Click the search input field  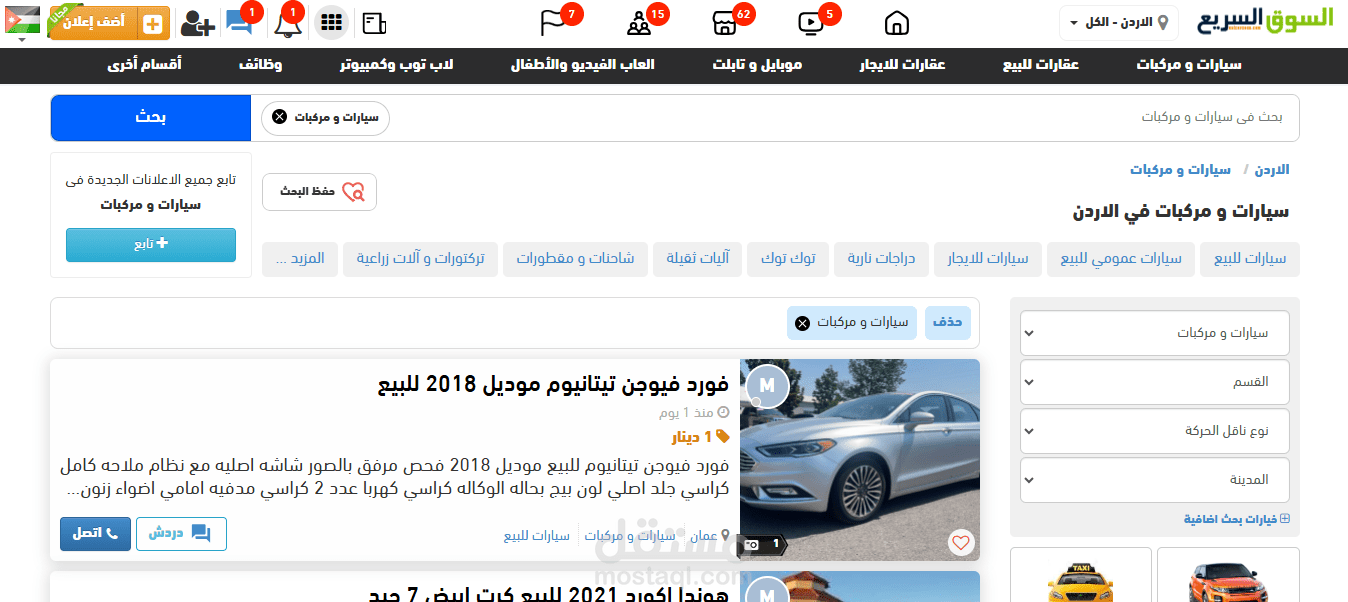pos(845,118)
